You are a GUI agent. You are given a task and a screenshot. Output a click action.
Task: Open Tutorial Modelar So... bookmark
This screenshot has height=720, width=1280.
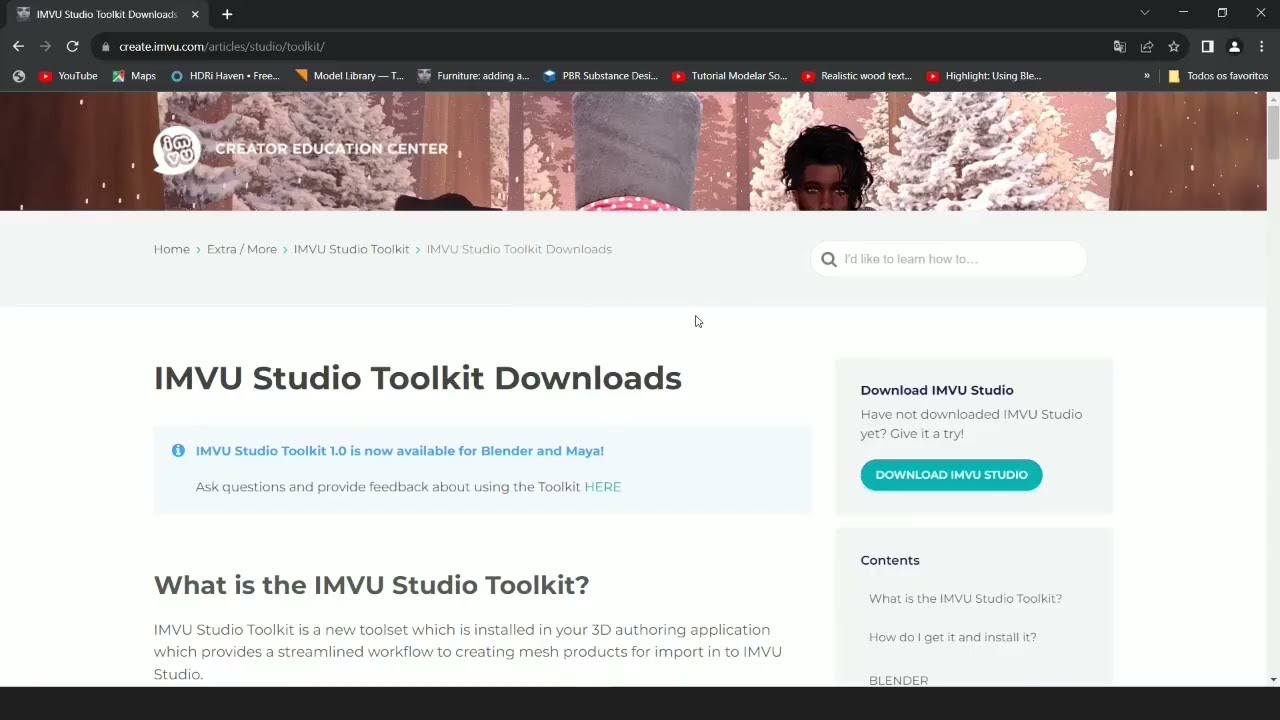730,76
